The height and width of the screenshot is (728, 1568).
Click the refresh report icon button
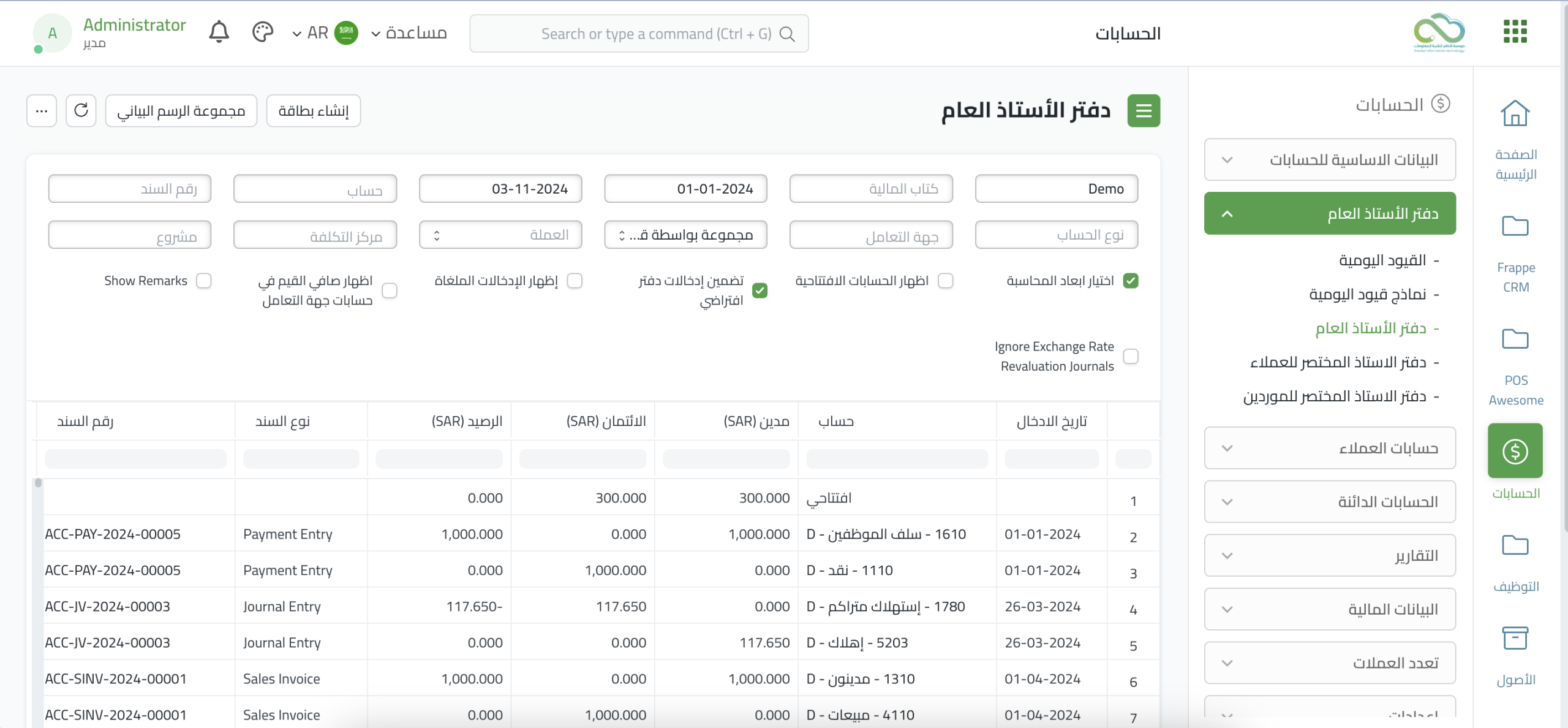pos(81,111)
